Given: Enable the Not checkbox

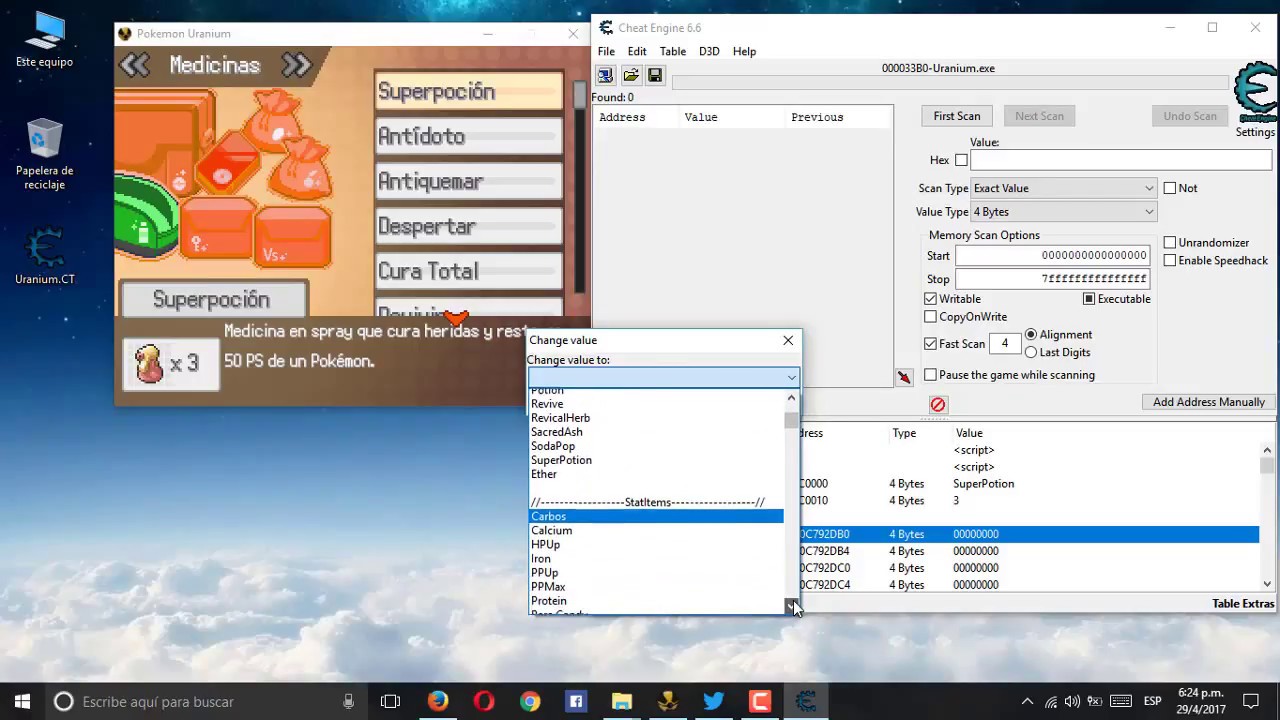Looking at the screenshot, I should (1170, 188).
